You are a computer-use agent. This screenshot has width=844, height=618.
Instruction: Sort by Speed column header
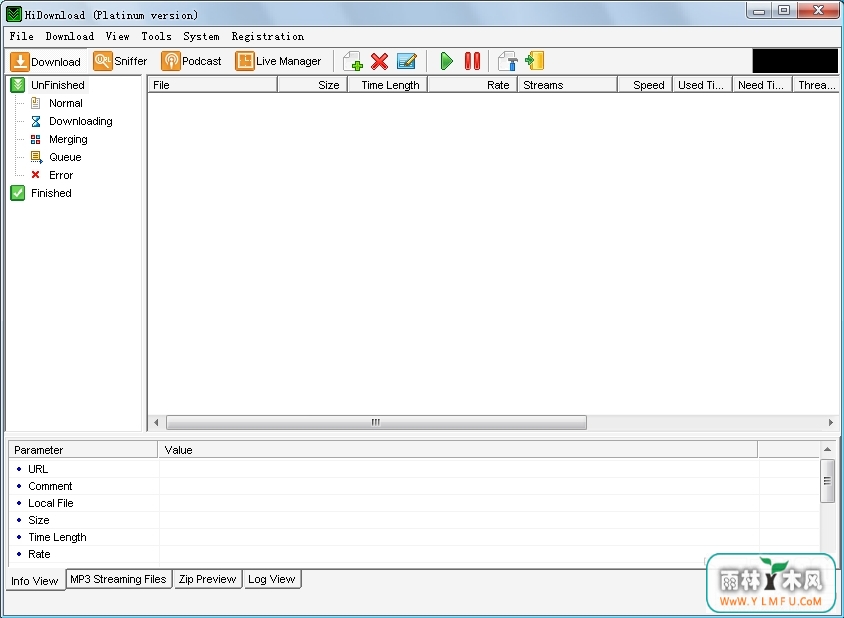[645, 85]
